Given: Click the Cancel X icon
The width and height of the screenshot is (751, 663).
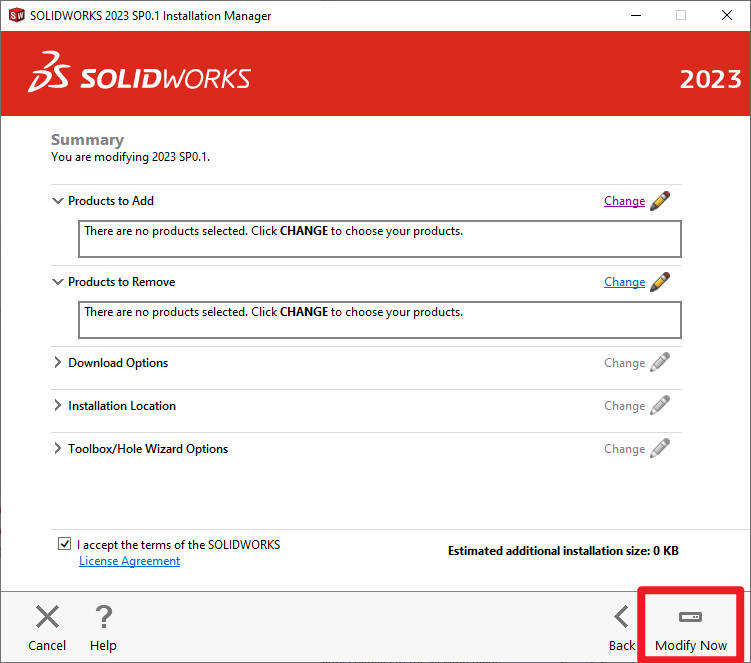Looking at the screenshot, I should click(47, 617).
